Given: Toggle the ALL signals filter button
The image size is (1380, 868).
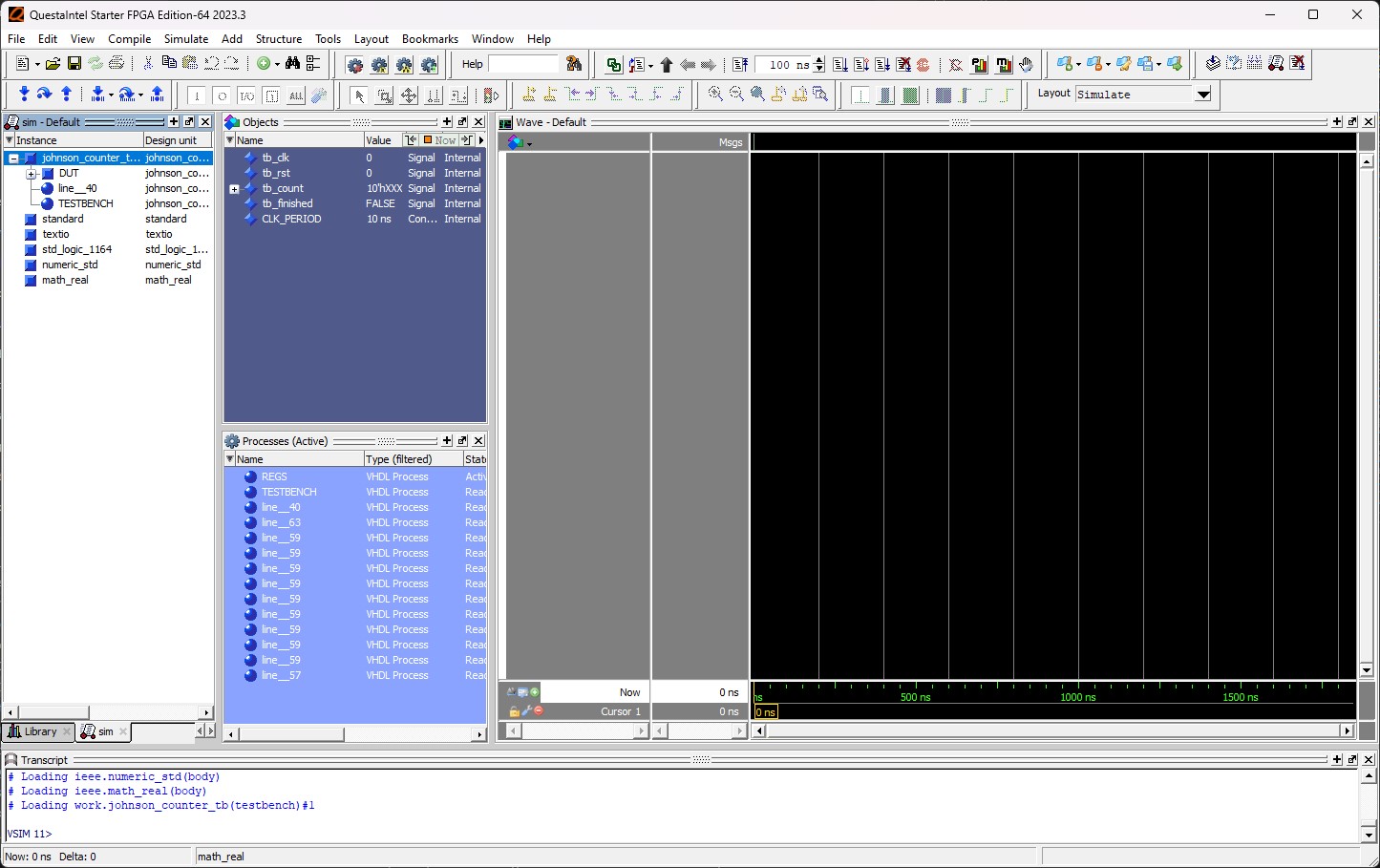Looking at the screenshot, I should [x=296, y=95].
